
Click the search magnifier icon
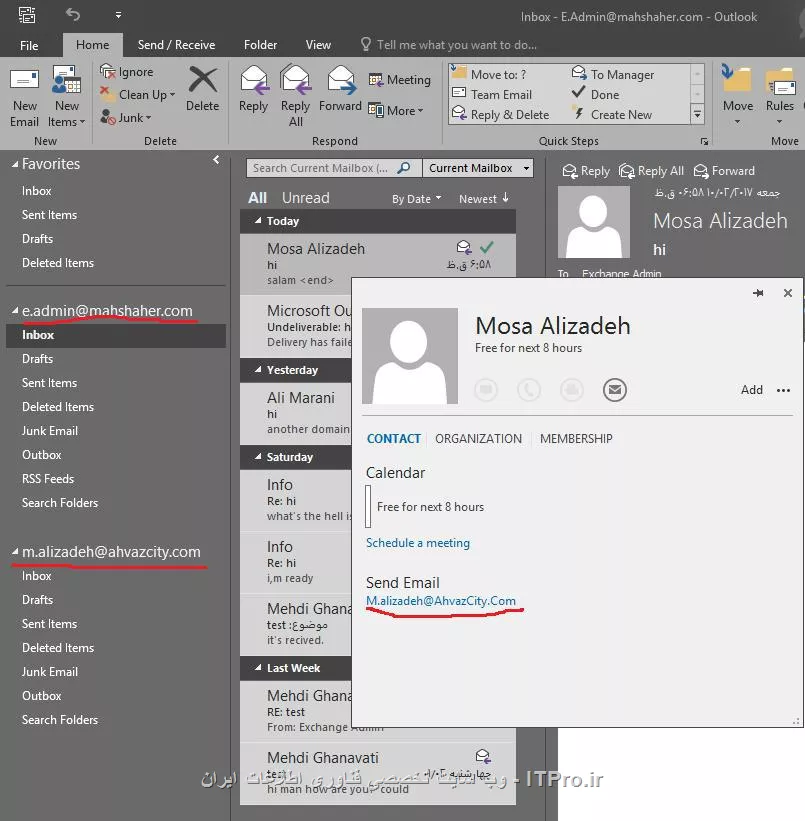pos(404,168)
